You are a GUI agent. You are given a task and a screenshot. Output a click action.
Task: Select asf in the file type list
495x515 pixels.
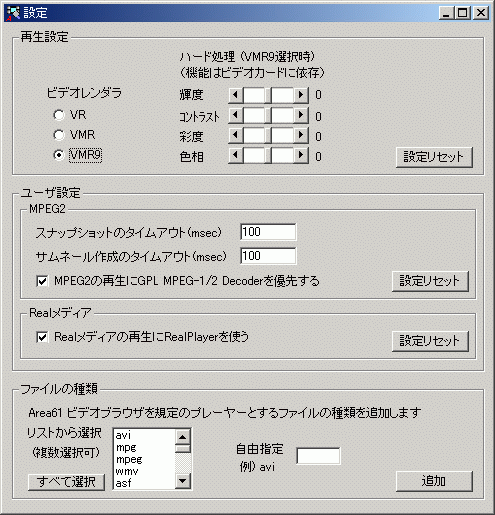pyautogui.click(x=144, y=483)
